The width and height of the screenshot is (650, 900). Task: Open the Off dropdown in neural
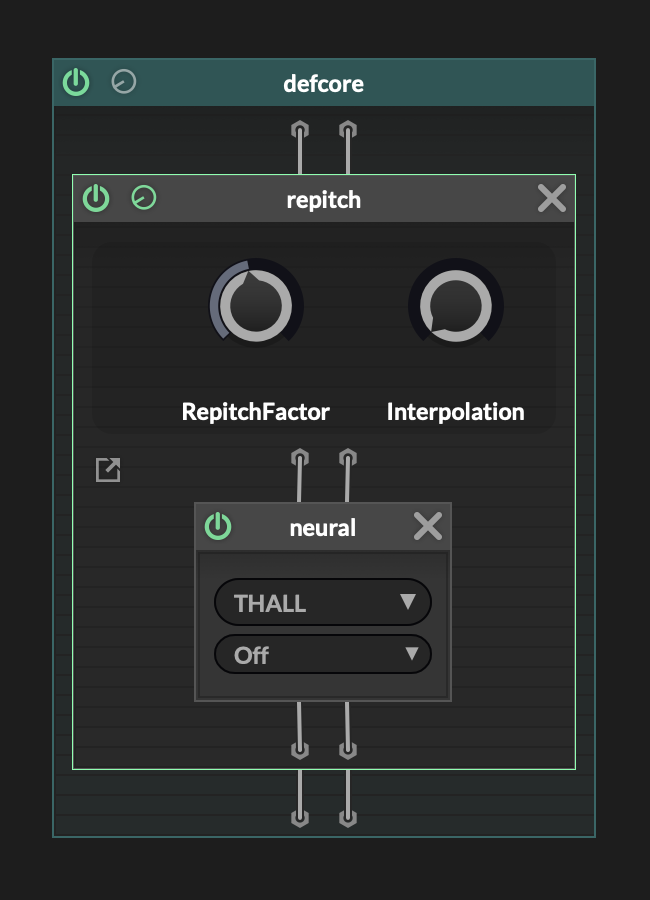coord(323,654)
